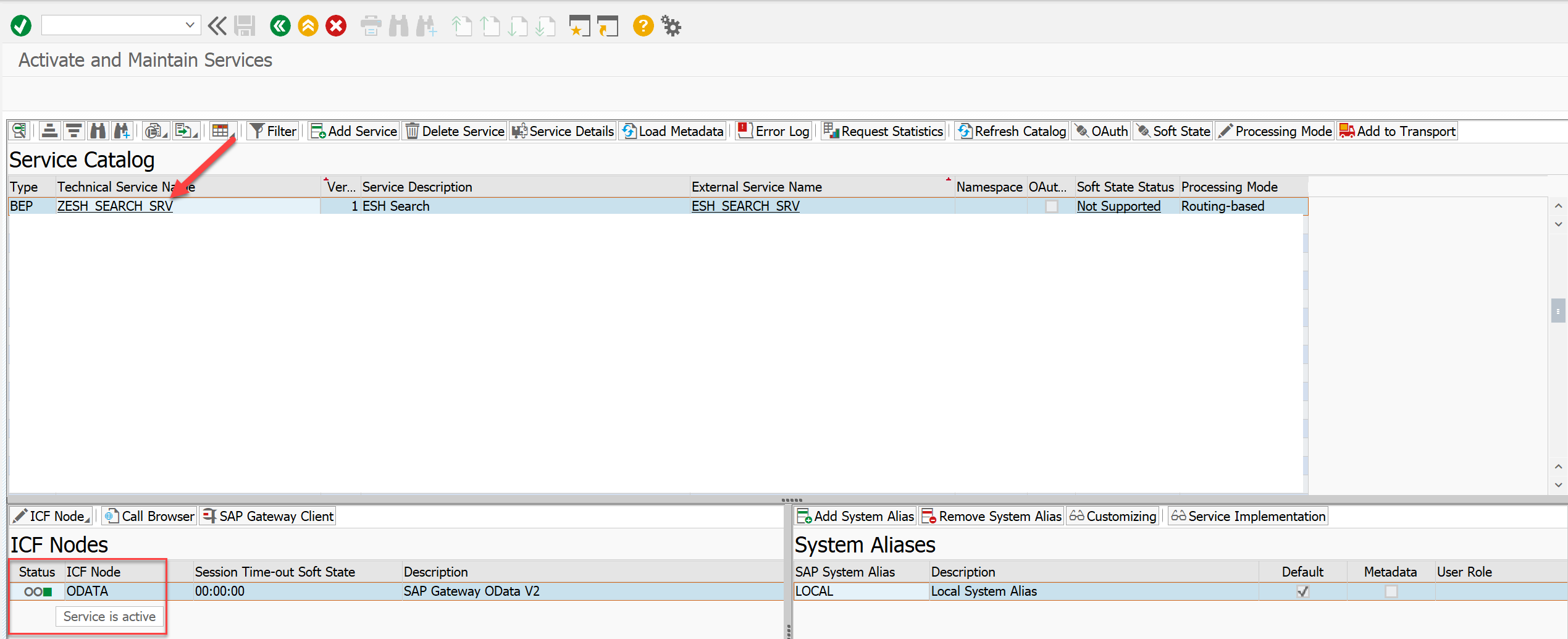Open the ESH_SEARCH_SRV external service link
Image resolution: width=1568 pixels, height=639 pixels.
pos(745,206)
